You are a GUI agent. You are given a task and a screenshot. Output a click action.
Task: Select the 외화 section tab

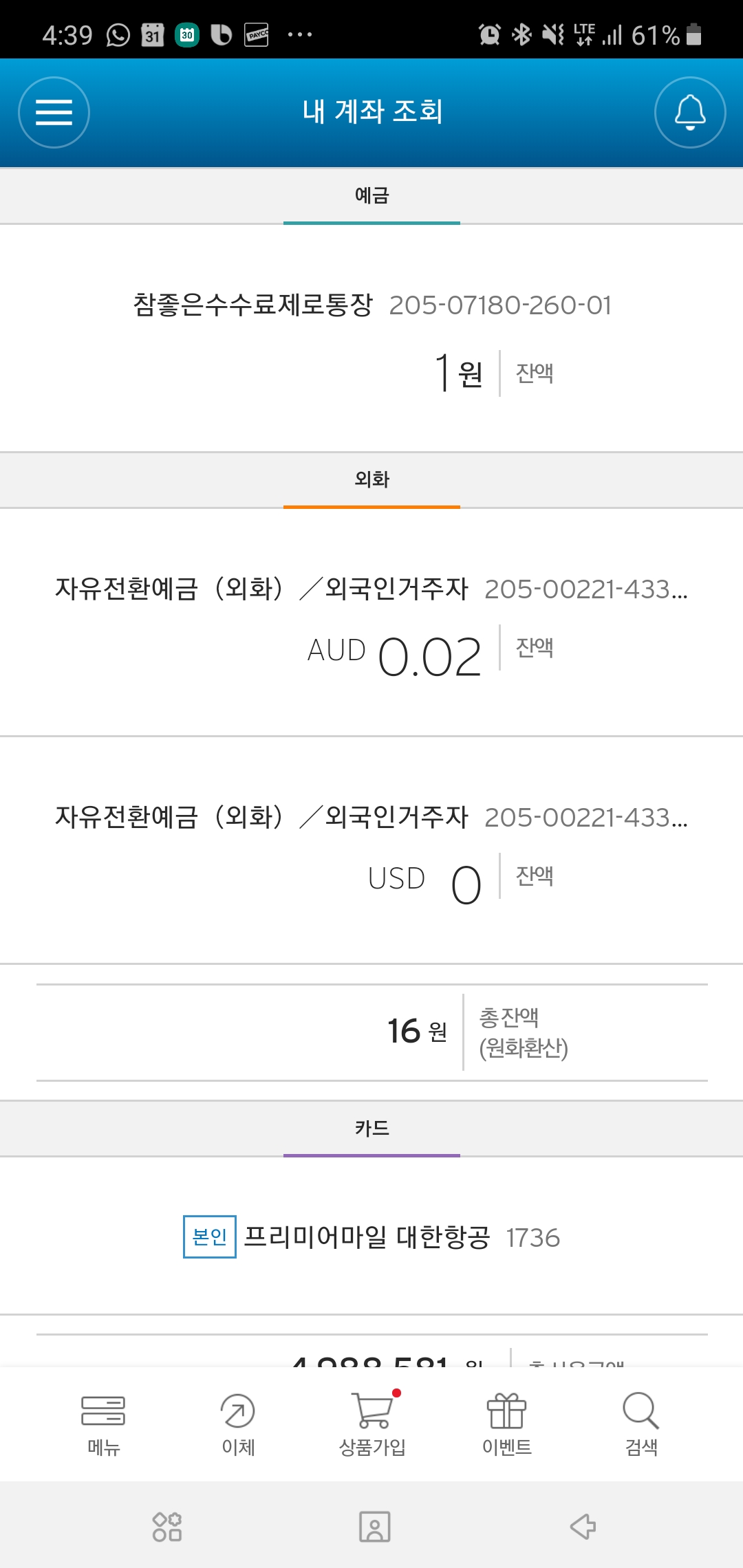pyautogui.click(x=371, y=479)
